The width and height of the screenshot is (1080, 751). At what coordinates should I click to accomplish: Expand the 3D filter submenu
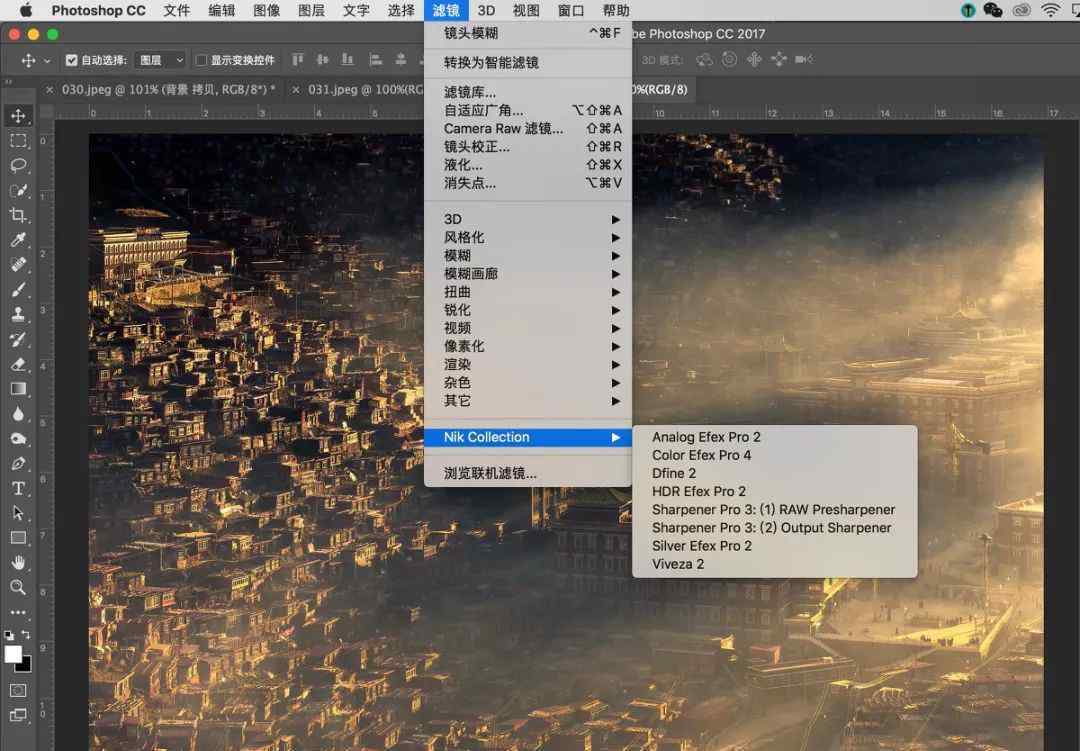528,219
